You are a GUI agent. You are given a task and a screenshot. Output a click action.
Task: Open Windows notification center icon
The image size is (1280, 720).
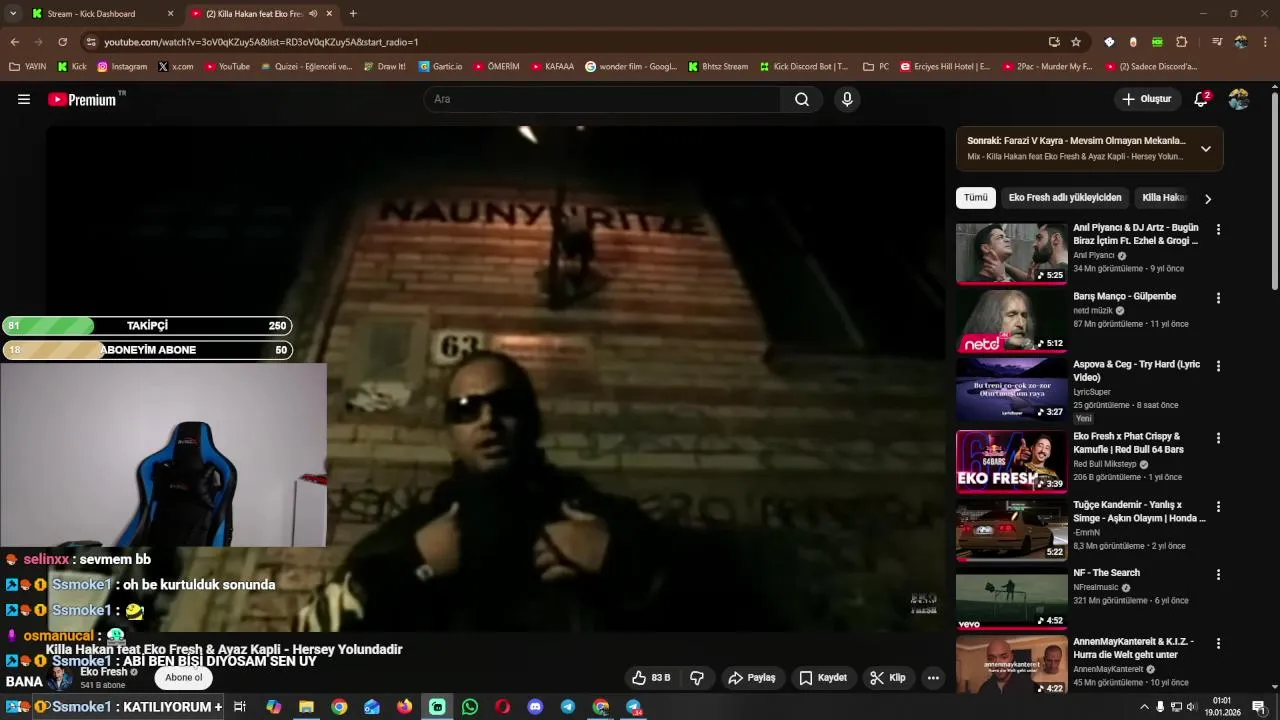(x=1259, y=707)
